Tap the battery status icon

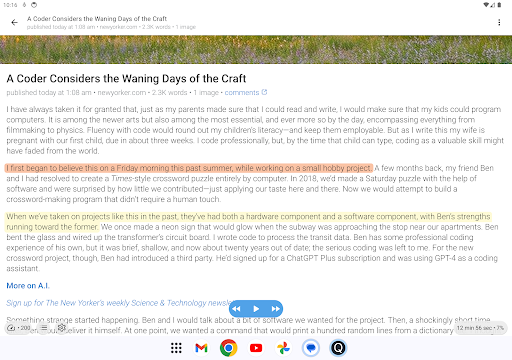click(499, 5)
